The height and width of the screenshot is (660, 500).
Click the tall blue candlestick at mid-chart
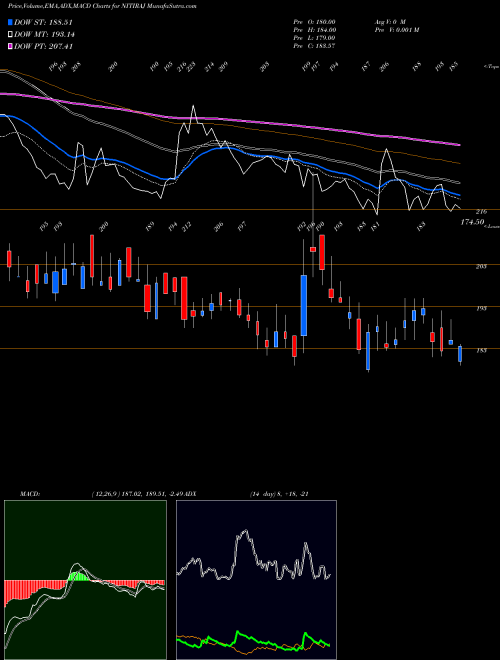tap(303, 306)
